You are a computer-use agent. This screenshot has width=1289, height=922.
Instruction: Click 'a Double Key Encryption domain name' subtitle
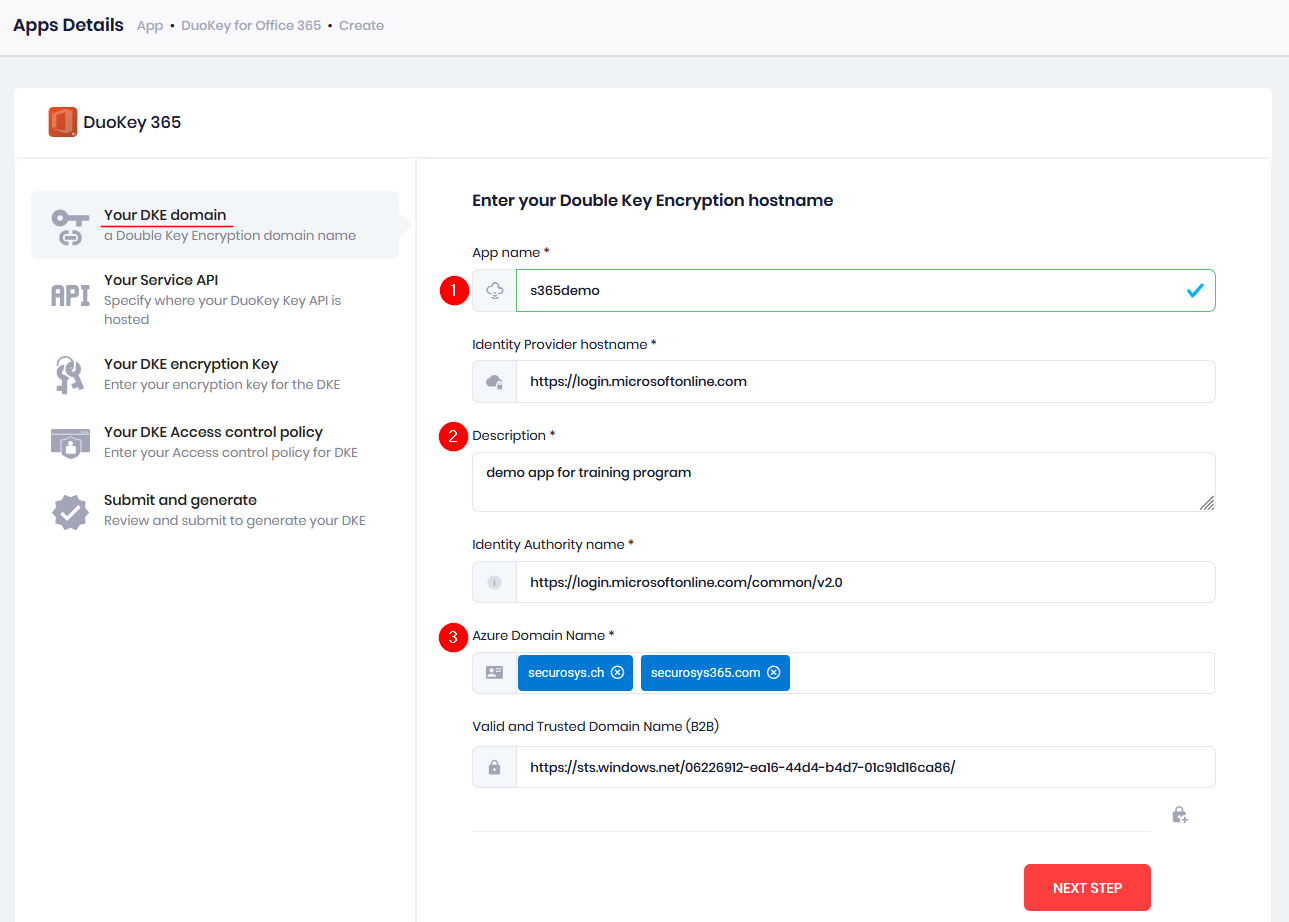coord(230,236)
